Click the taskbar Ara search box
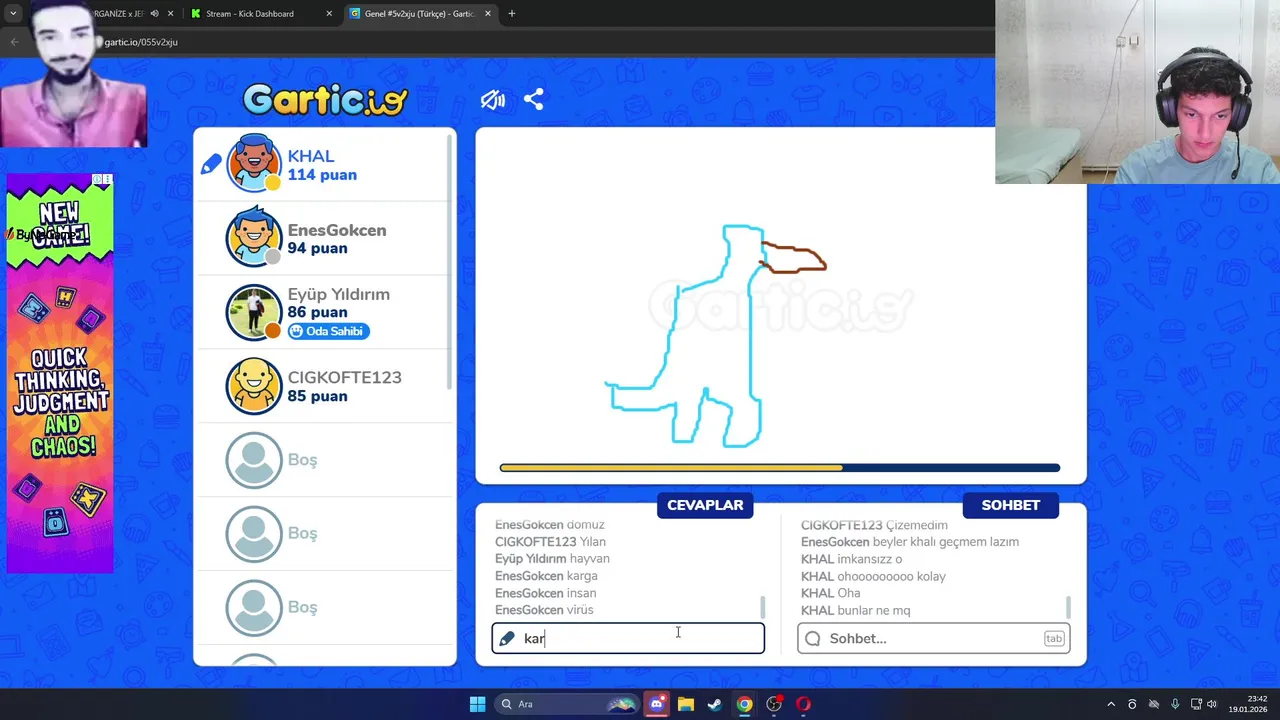This screenshot has width=1280, height=720. pos(567,704)
